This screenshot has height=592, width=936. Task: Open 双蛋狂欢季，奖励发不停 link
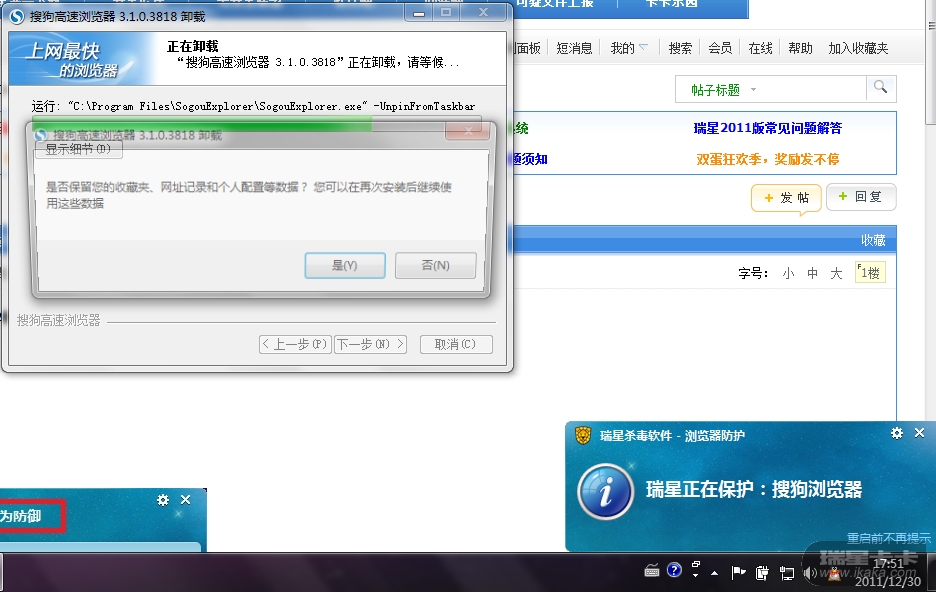coord(768,159)
